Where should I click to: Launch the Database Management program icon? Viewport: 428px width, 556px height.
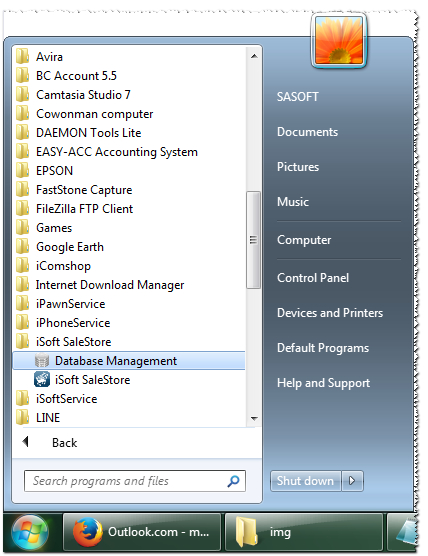(x=42, y=361)
